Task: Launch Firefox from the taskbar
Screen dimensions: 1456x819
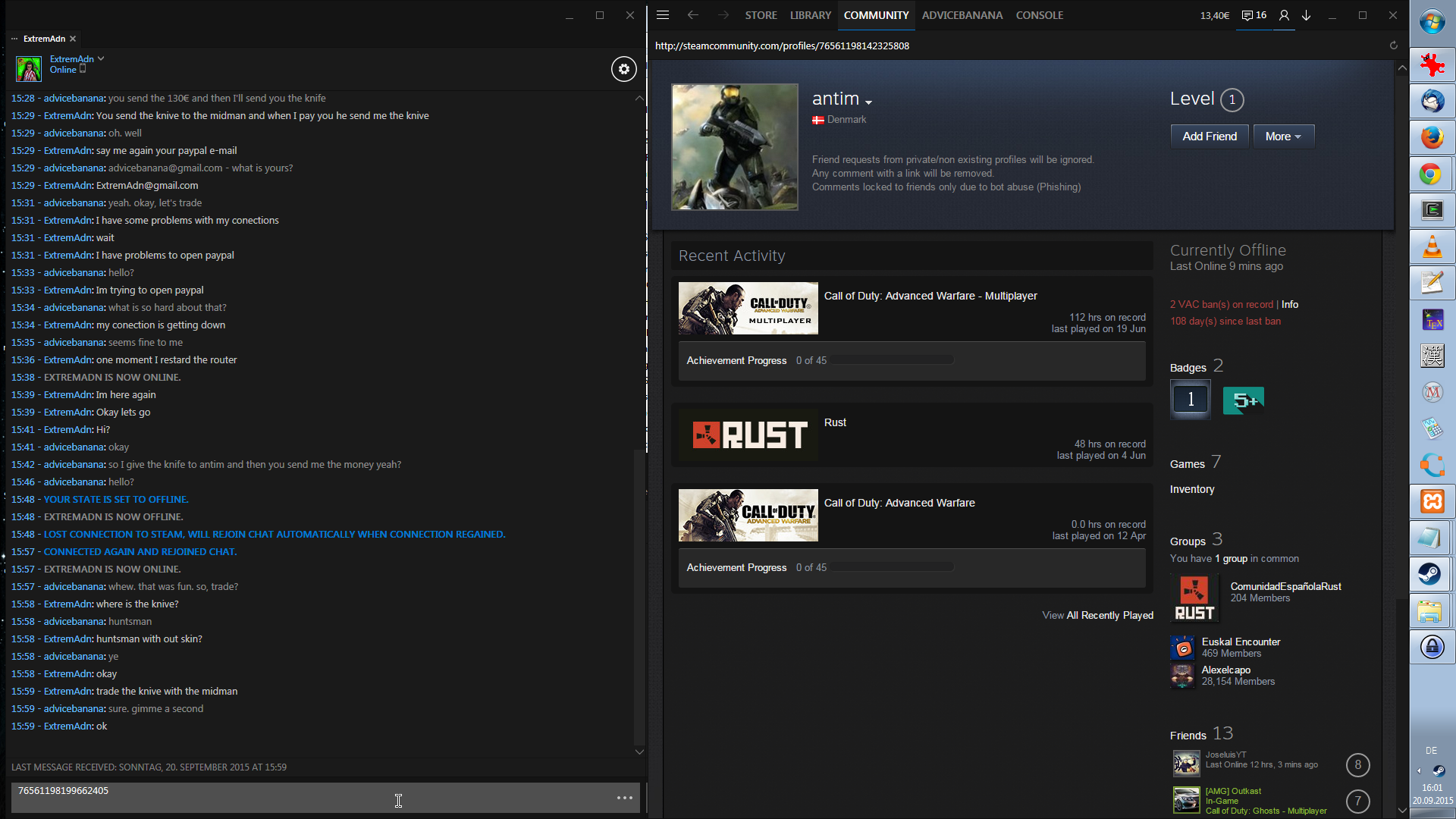Action: tap(1432, 137)
